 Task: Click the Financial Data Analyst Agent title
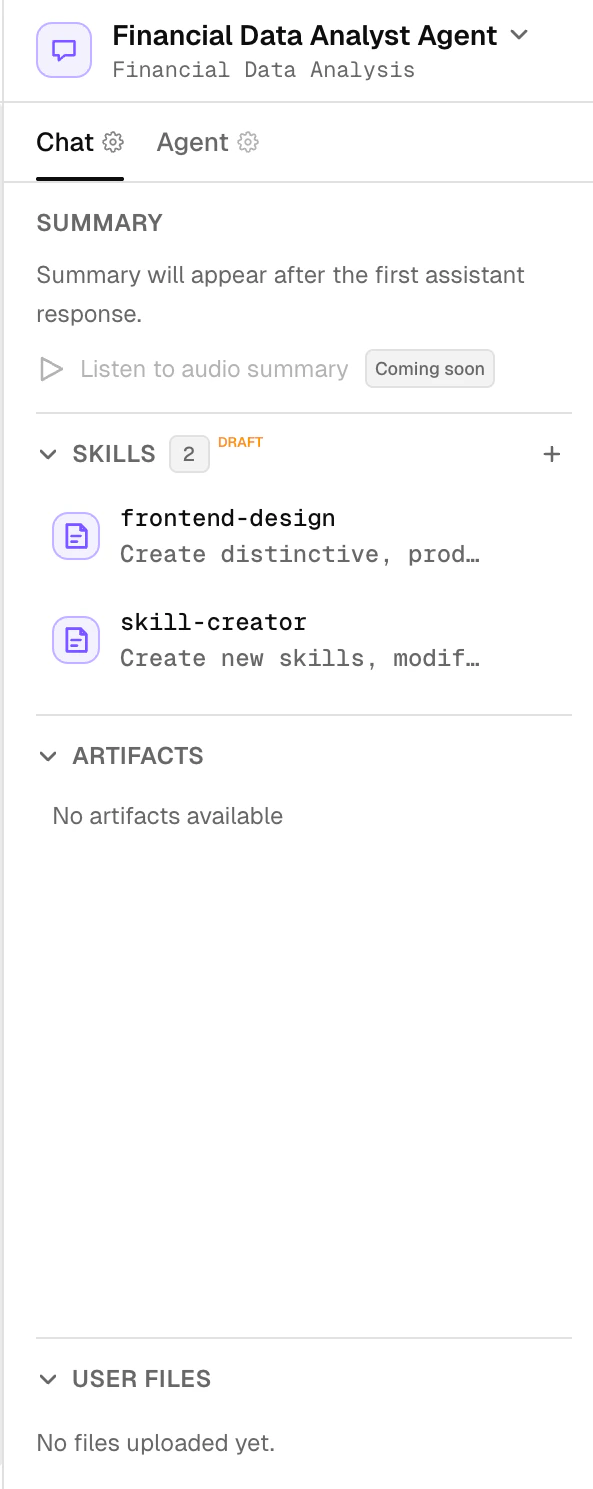click(305, 34)
